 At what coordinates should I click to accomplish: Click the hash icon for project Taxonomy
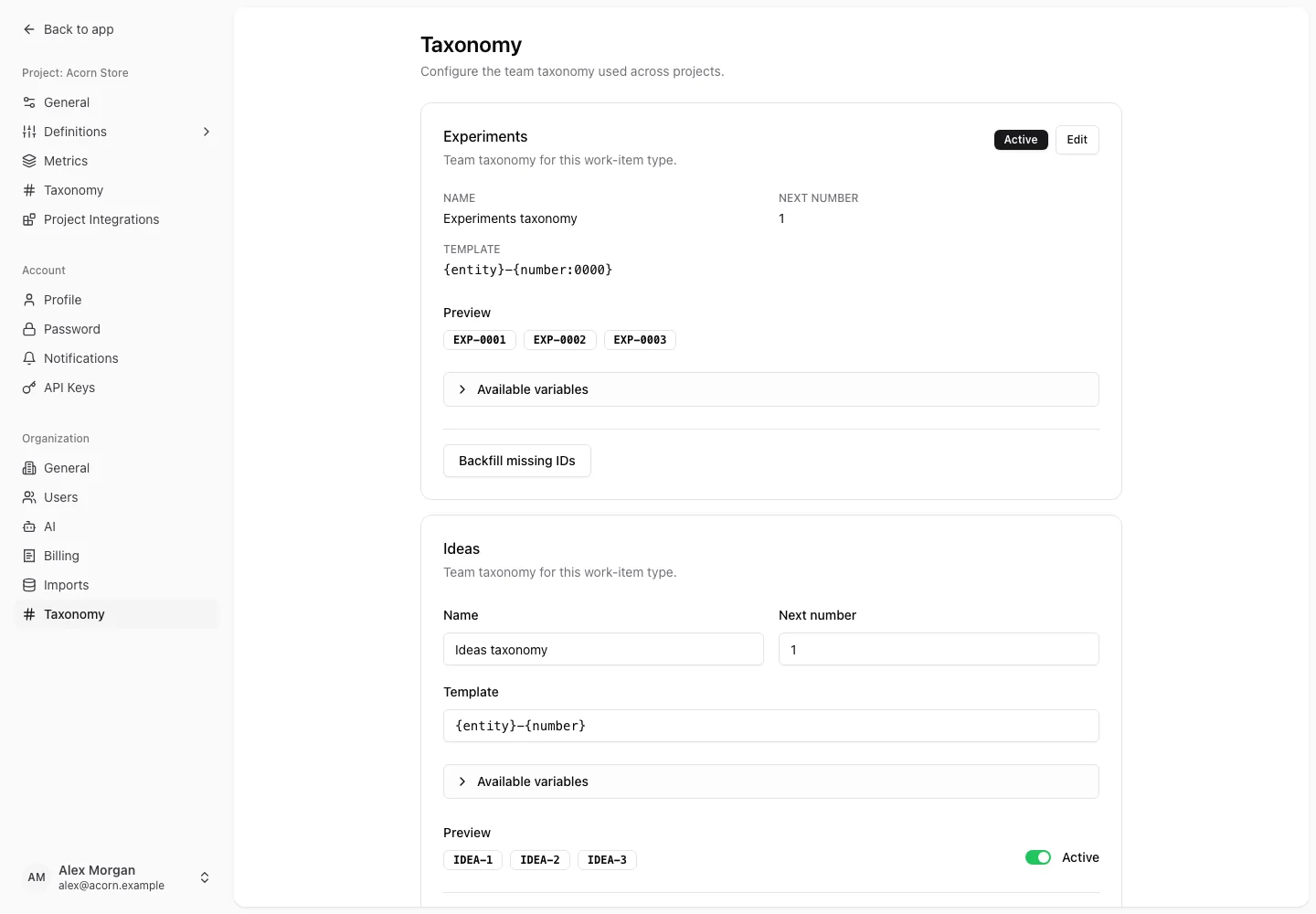click(x=29, y=190)
